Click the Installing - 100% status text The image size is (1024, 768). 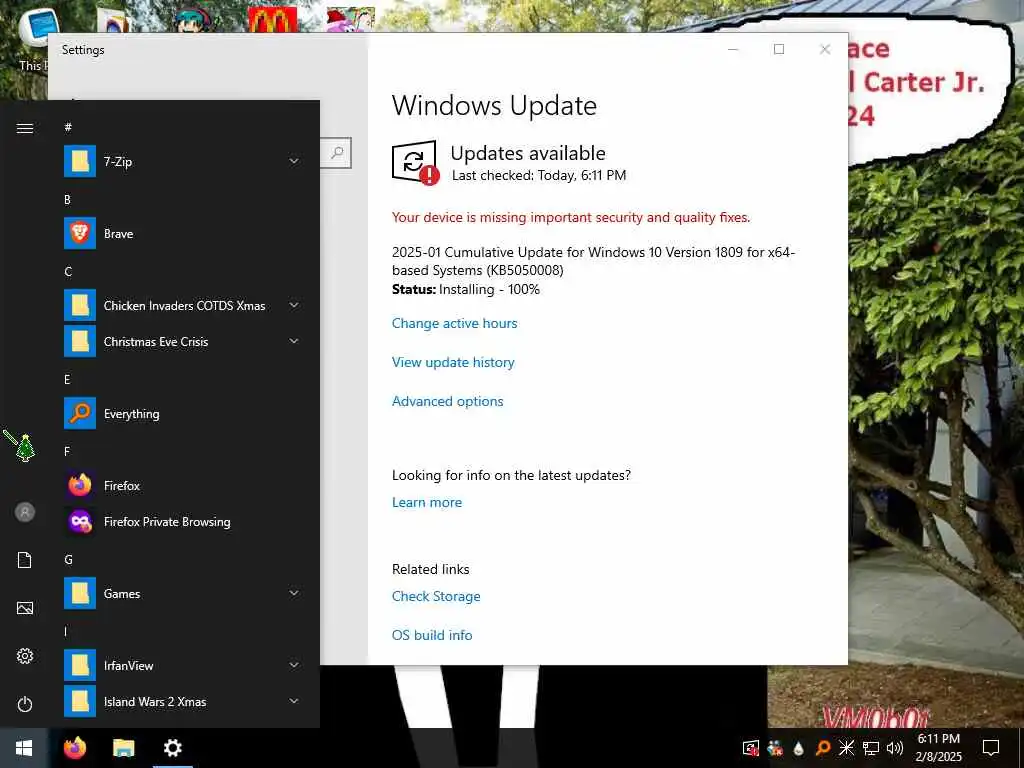click(x=489, y=289)
